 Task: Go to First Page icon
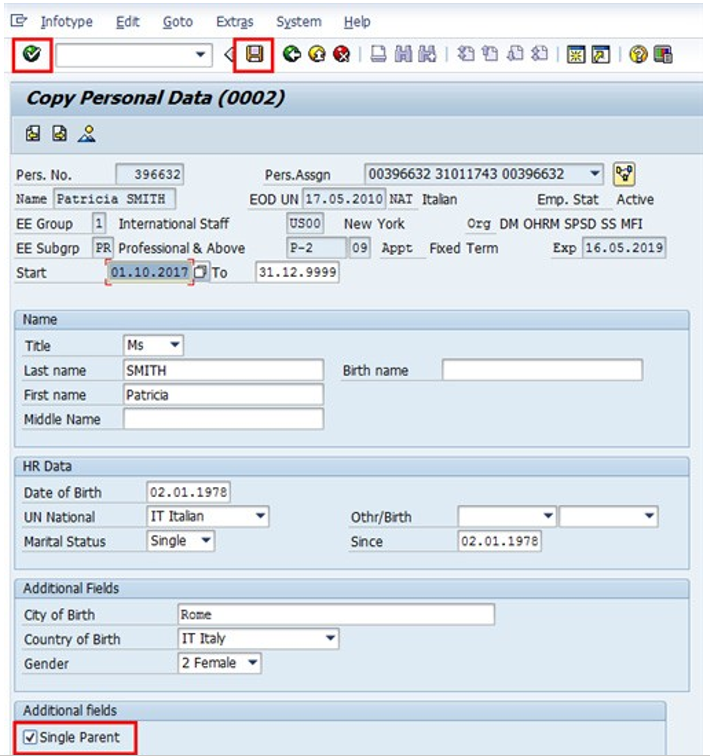pyautogui.click(x=465, y=54)
